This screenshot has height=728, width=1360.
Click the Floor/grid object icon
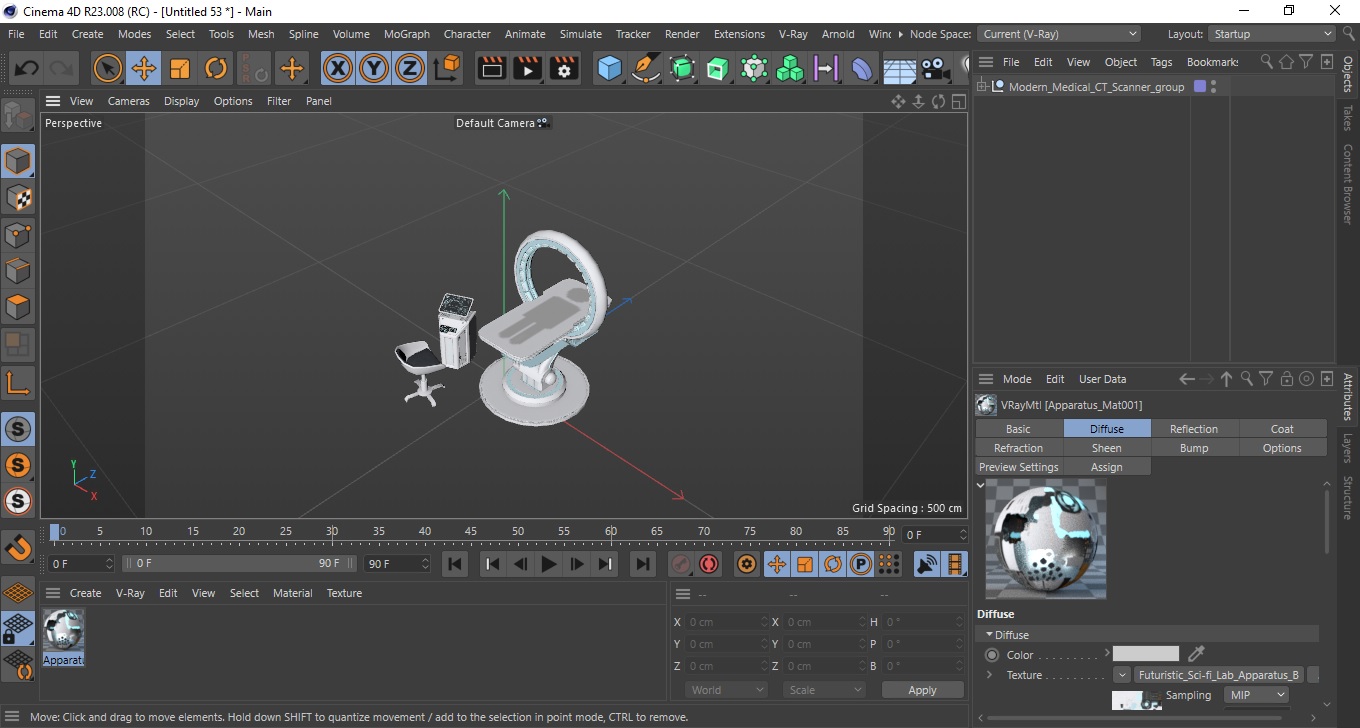(x=899, y=68)
